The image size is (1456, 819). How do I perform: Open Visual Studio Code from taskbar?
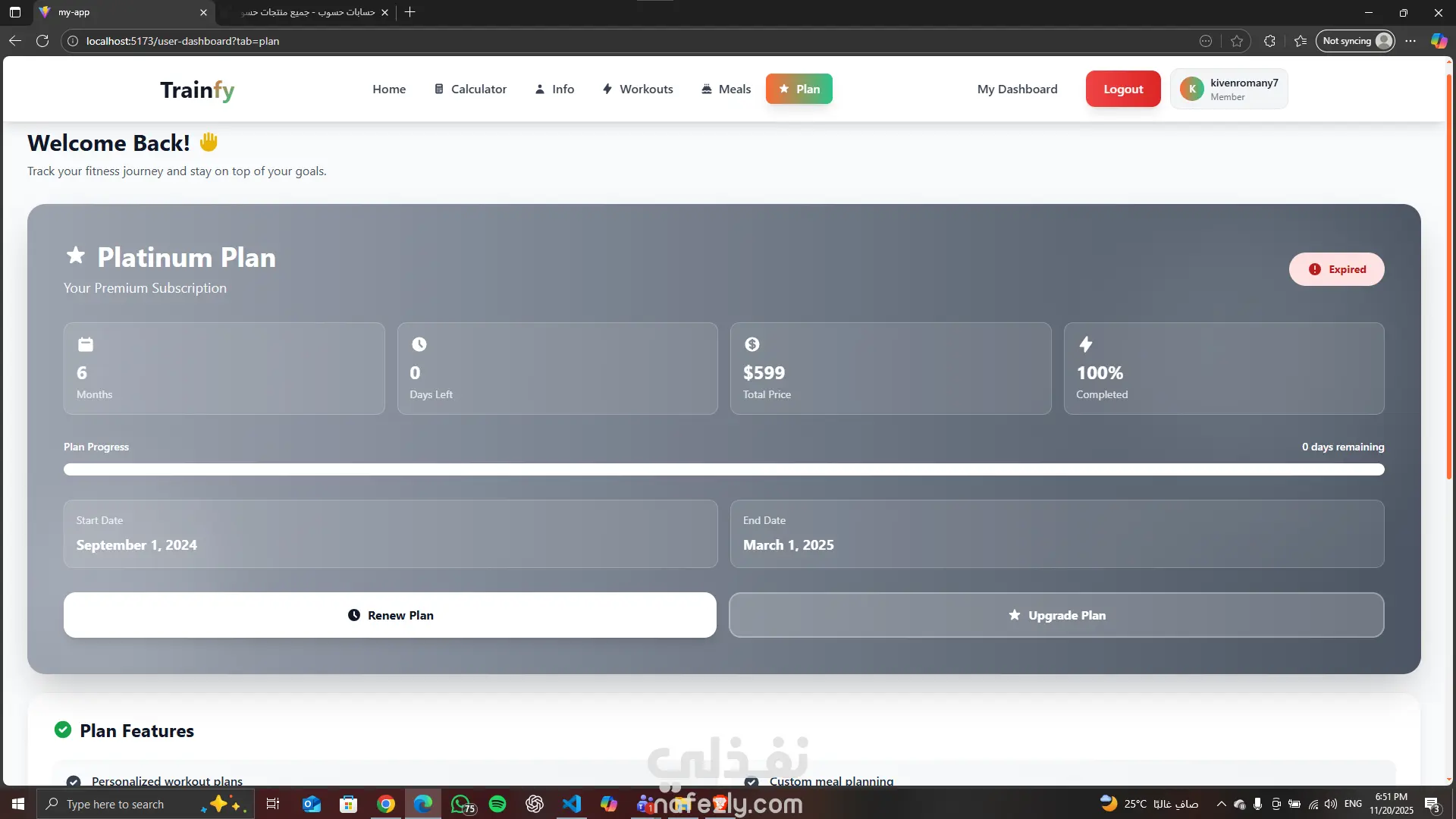[571, 804]
